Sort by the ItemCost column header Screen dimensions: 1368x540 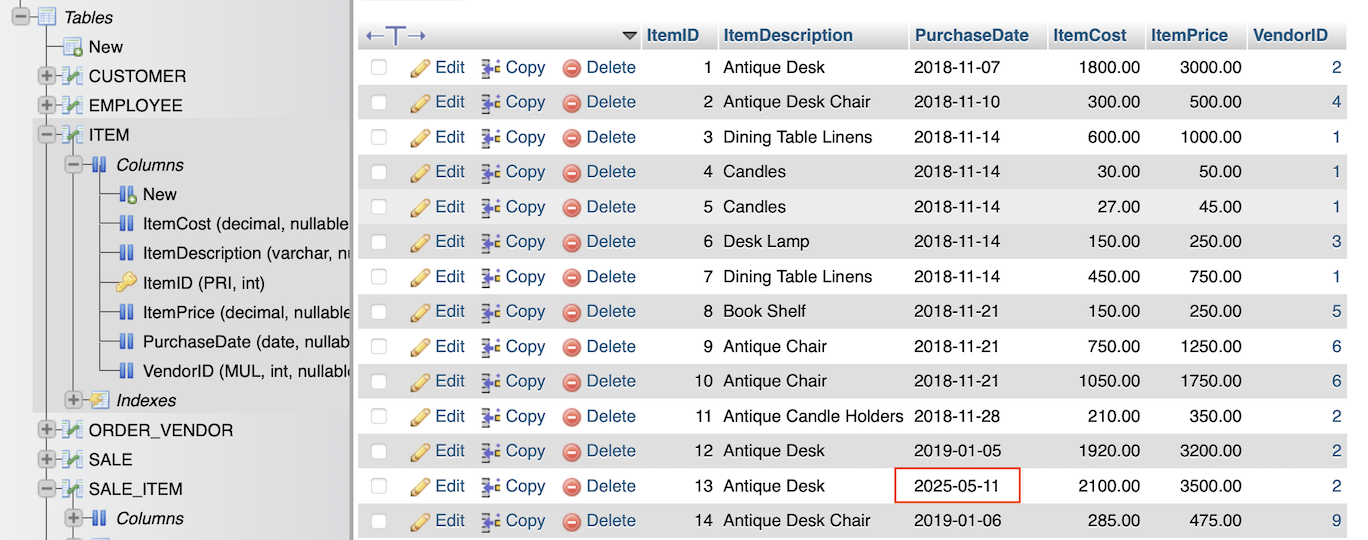(x=1090, y=35)
